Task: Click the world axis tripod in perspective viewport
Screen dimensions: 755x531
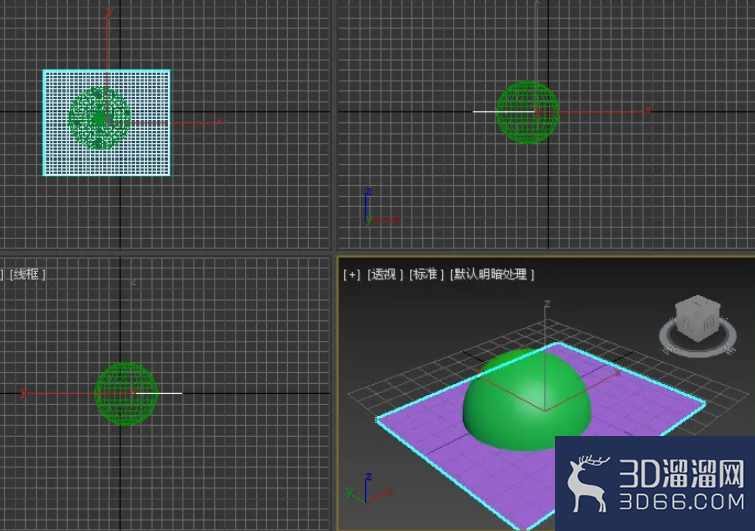Action: point(368,489)
